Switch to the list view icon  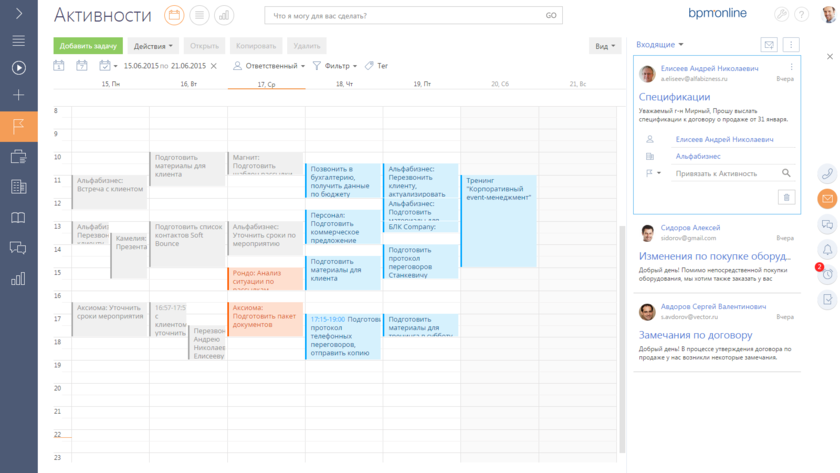click(x=199, y=16)
